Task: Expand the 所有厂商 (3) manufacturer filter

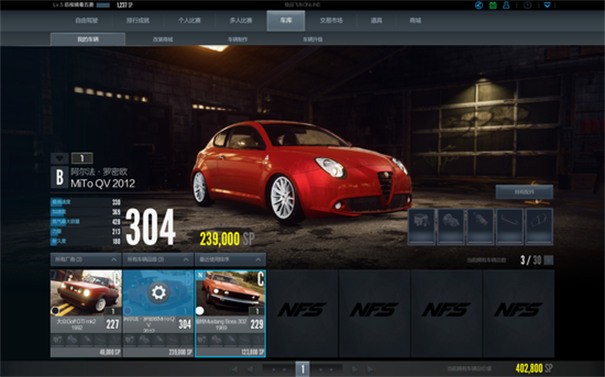Action: coord(86,260)
